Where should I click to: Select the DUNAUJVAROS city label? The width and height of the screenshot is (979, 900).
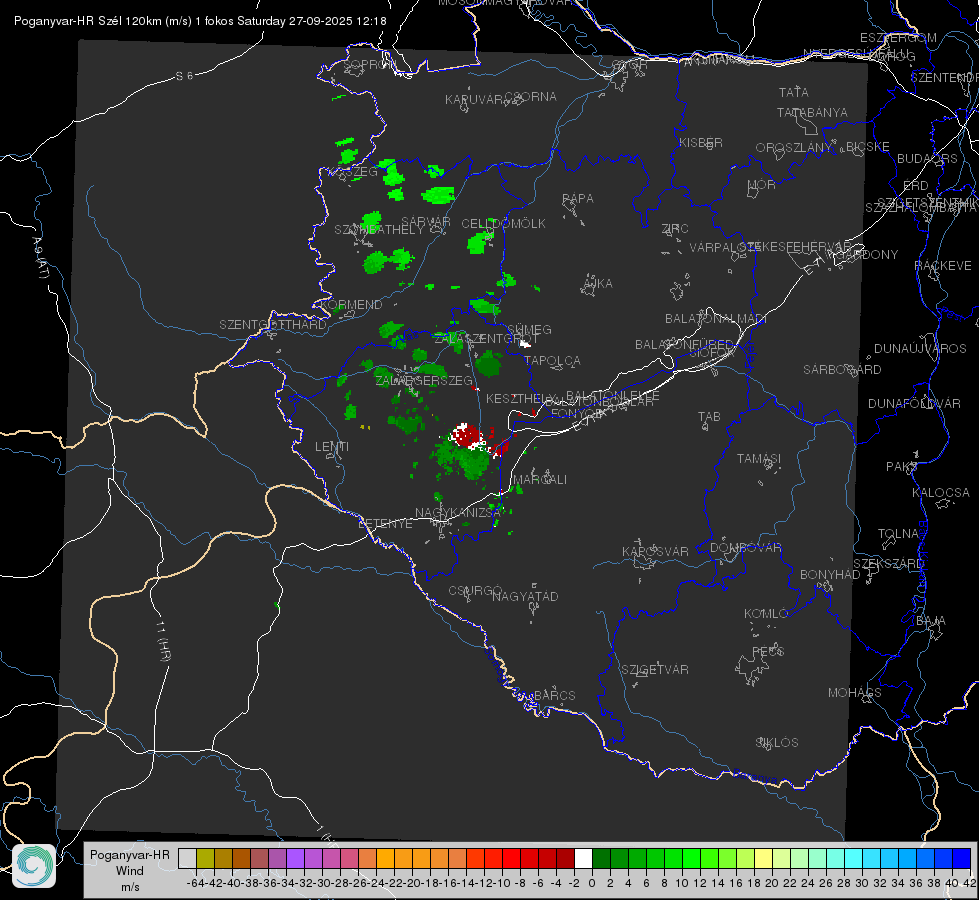(x=920, y=349)
